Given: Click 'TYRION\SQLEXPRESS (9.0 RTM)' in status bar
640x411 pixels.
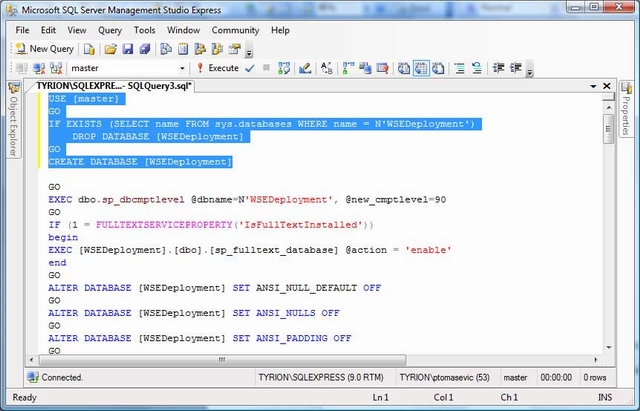Looking at the screenshot, I should click(321, 378).
